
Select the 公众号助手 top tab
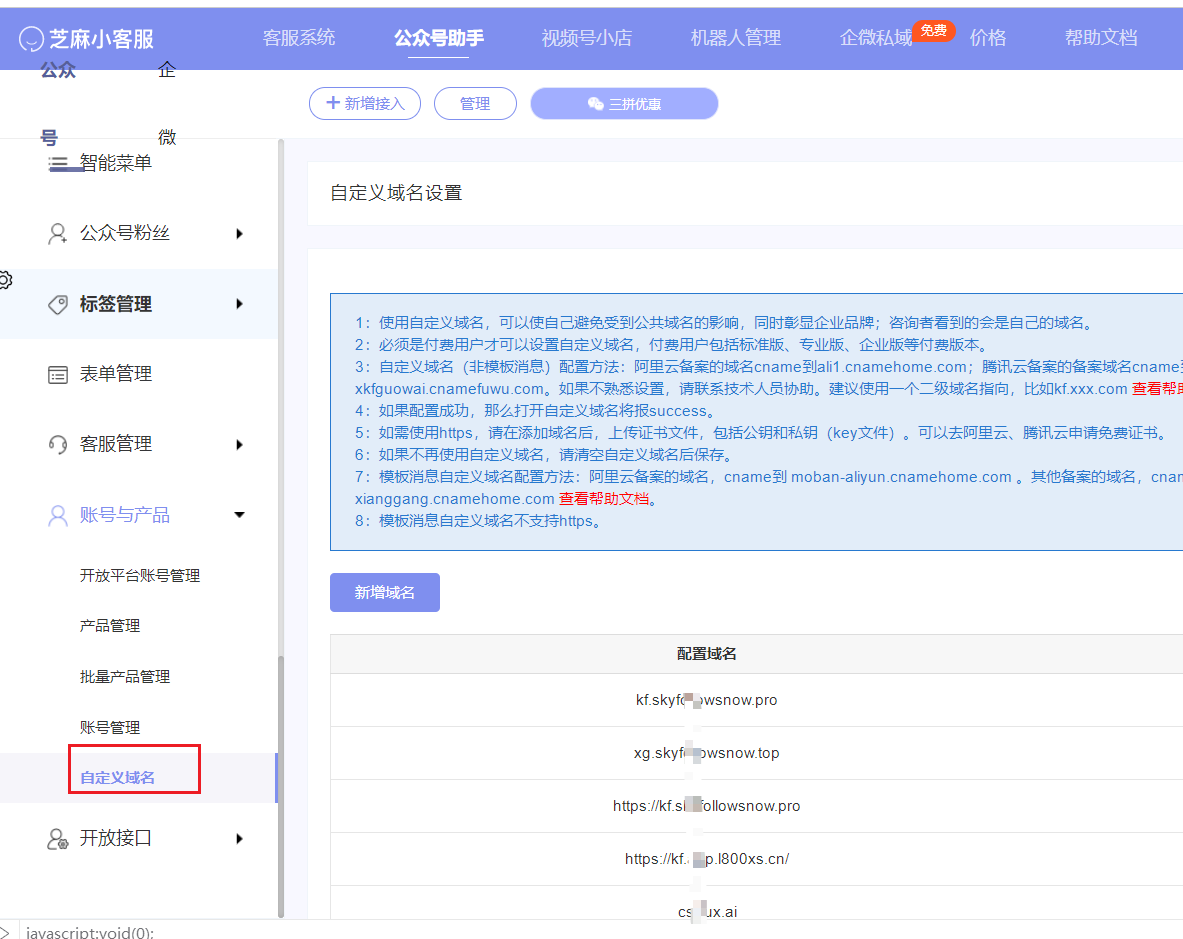(x=439, y=38)
